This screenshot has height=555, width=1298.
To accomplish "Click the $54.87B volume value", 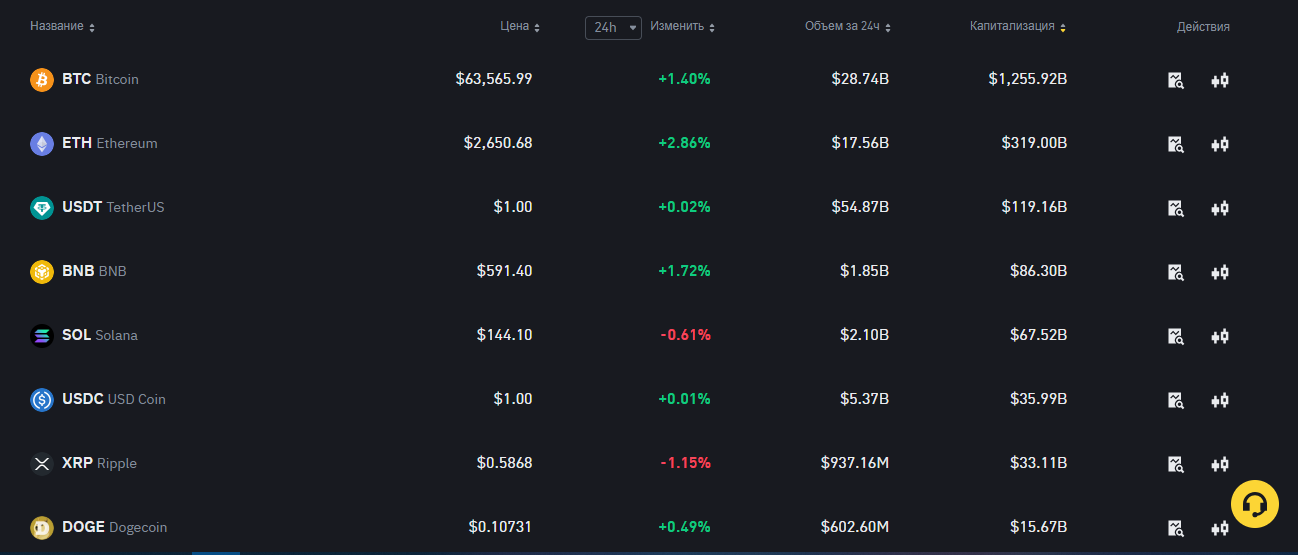I will (x=860, y=207).
